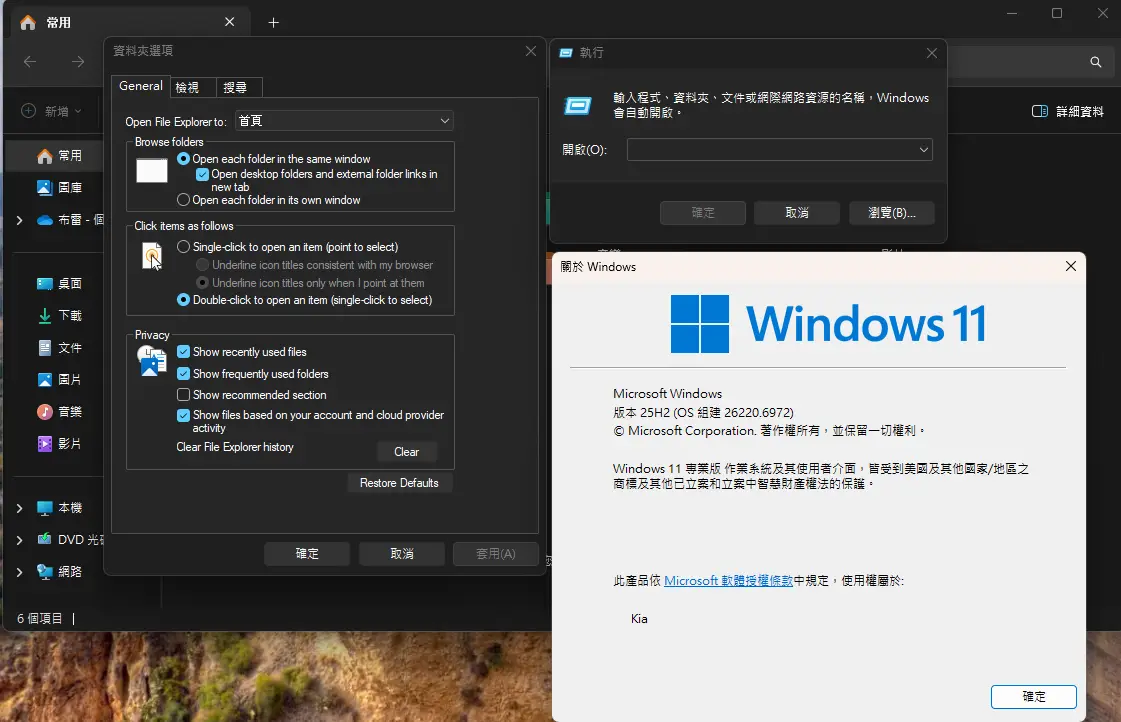Select the 網路 network icon in sidebar
The image size is (1121, 722).
coord(45,572)
